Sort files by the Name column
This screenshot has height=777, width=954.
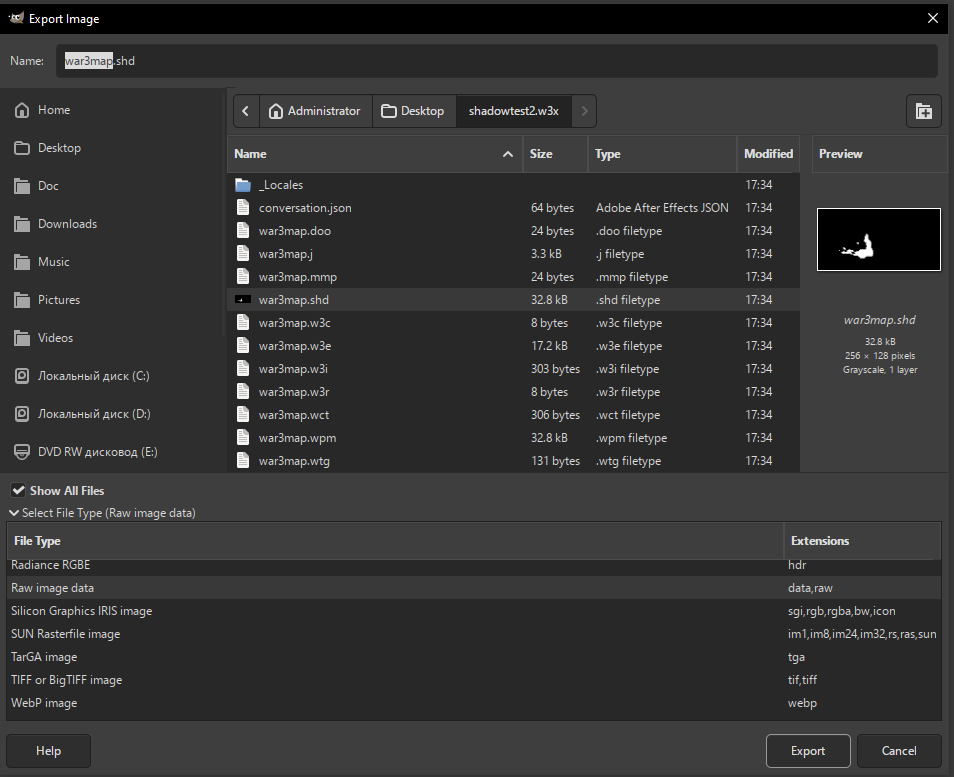(x=374, y=154)
